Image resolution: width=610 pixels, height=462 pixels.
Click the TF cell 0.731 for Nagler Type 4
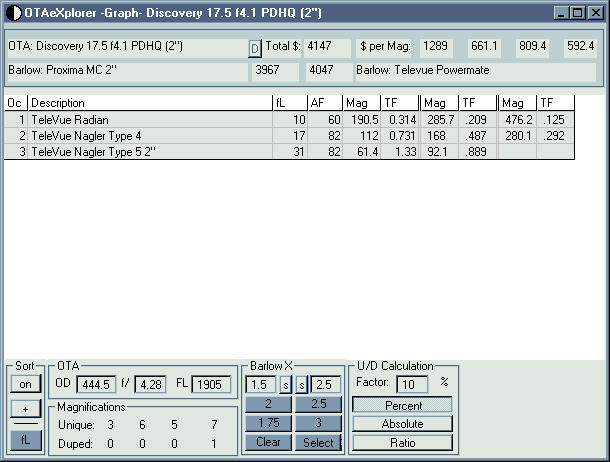tap(400, 136)
